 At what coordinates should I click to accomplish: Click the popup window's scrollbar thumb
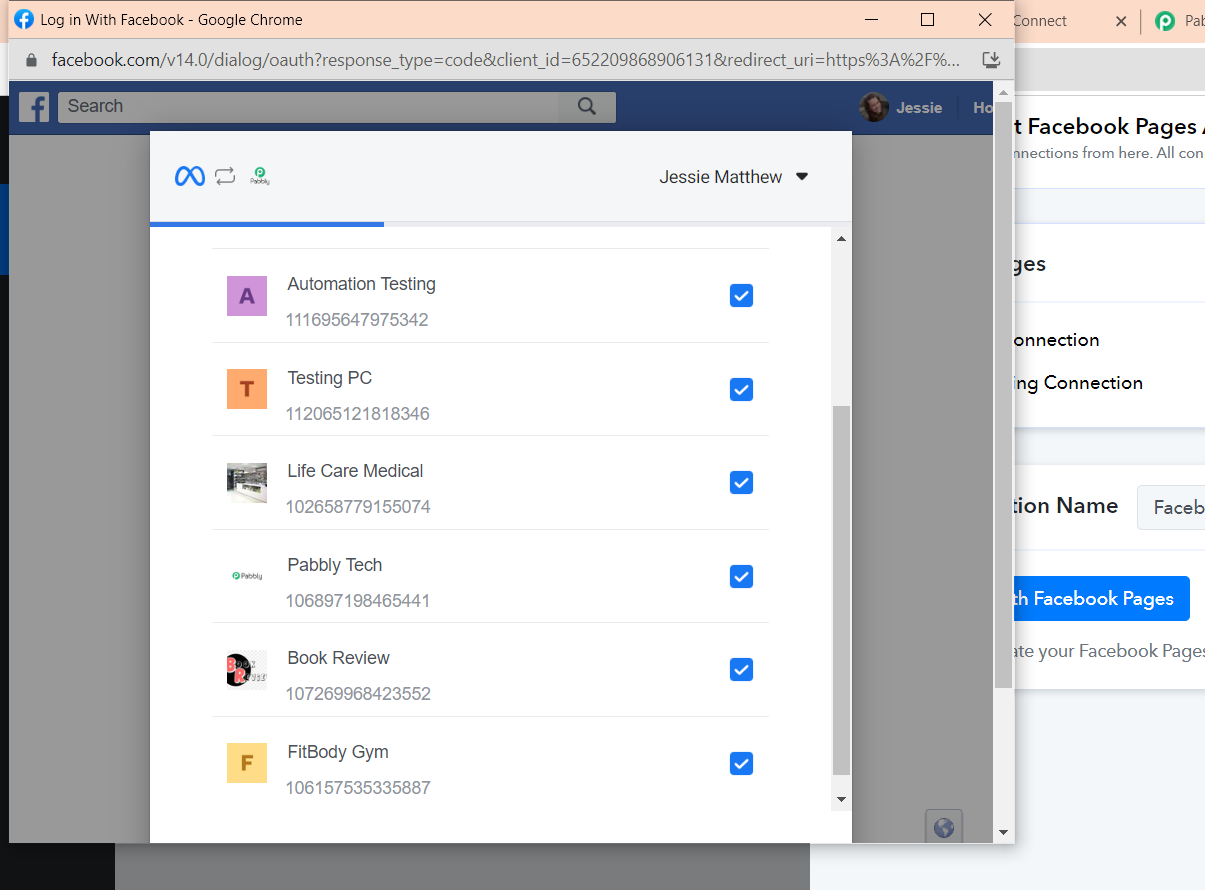(x=1003, y=394)
